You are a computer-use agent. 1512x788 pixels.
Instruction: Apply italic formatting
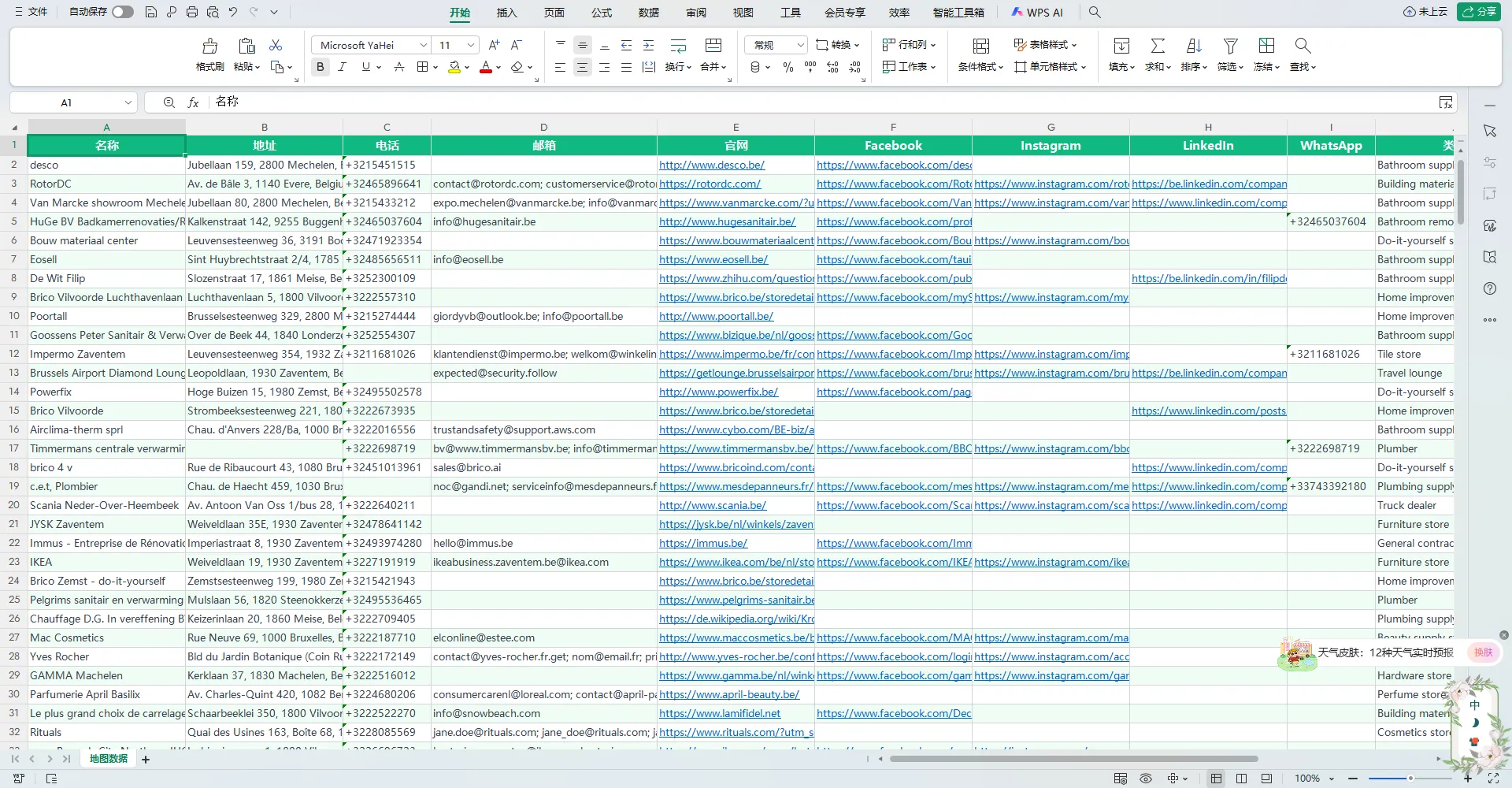342,67
